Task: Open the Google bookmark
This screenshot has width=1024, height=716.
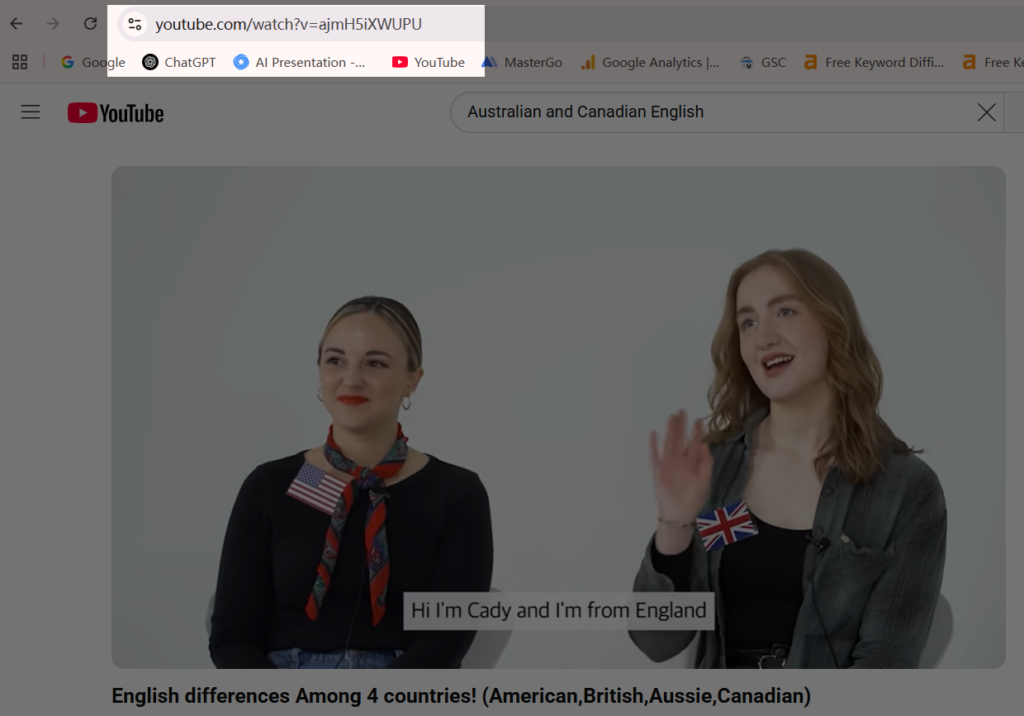Action: pyautogui.click(x=92, y=62)
